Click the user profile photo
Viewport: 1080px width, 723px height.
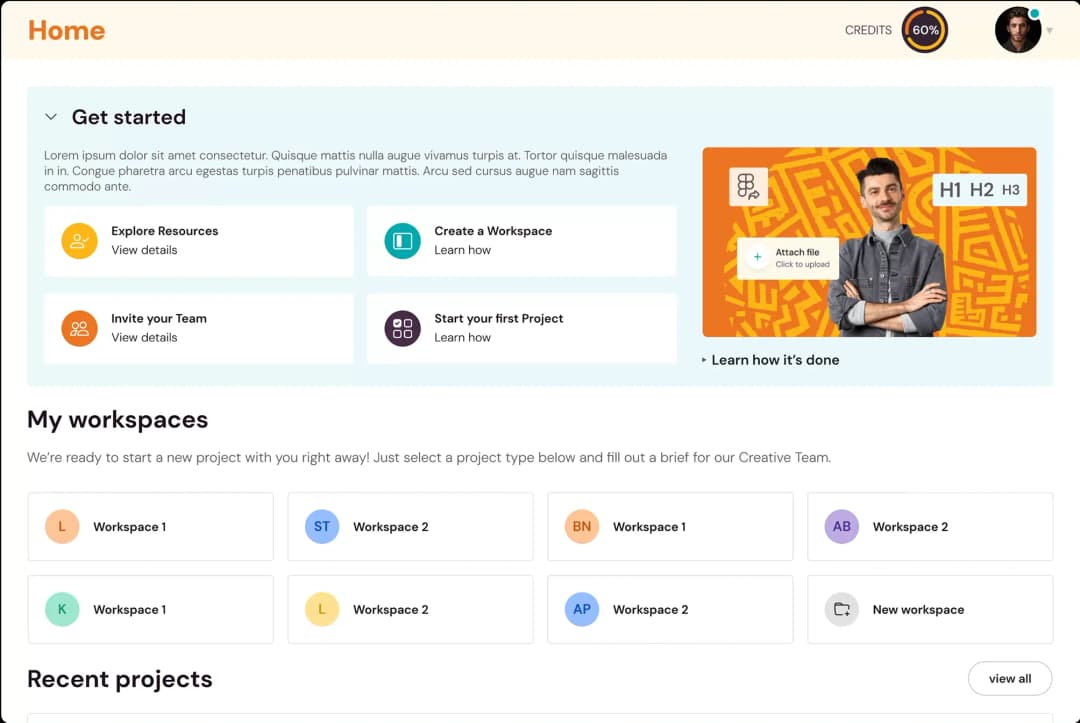(1018, 30)
